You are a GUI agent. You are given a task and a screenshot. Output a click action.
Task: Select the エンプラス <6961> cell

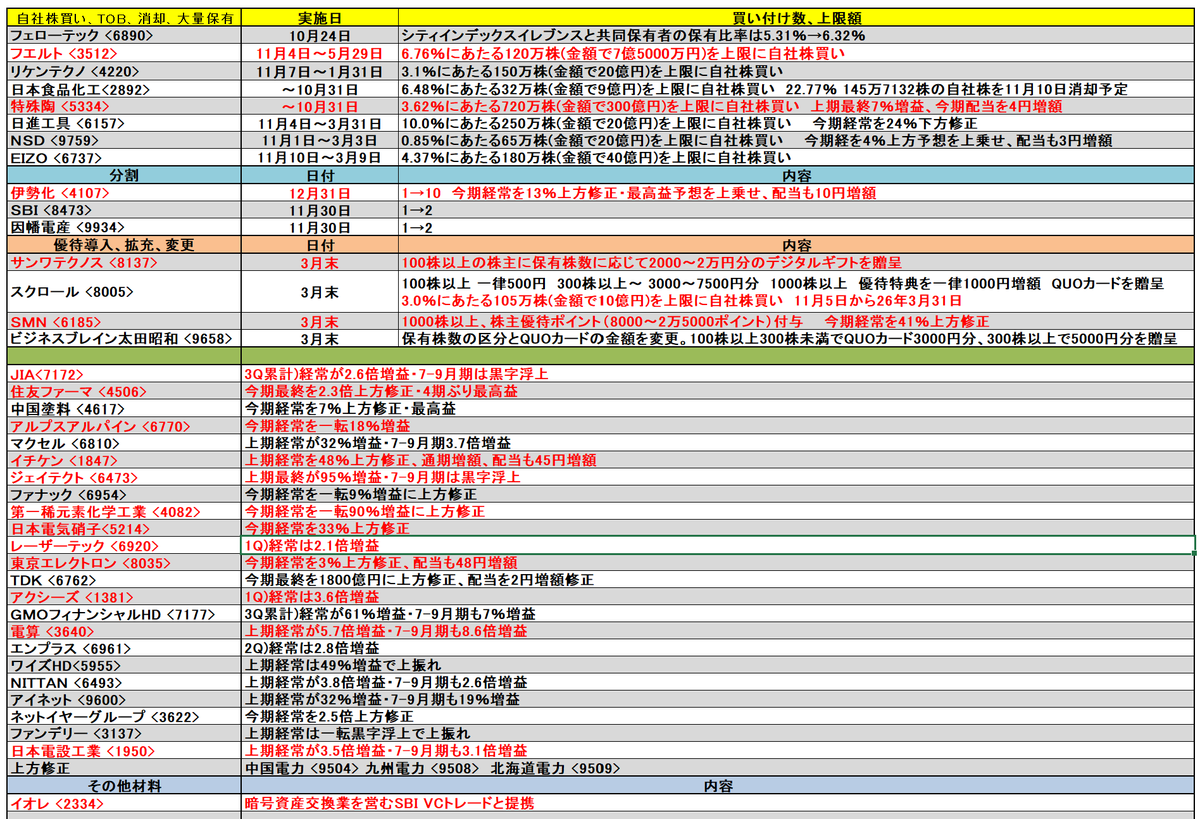(124, 648)
